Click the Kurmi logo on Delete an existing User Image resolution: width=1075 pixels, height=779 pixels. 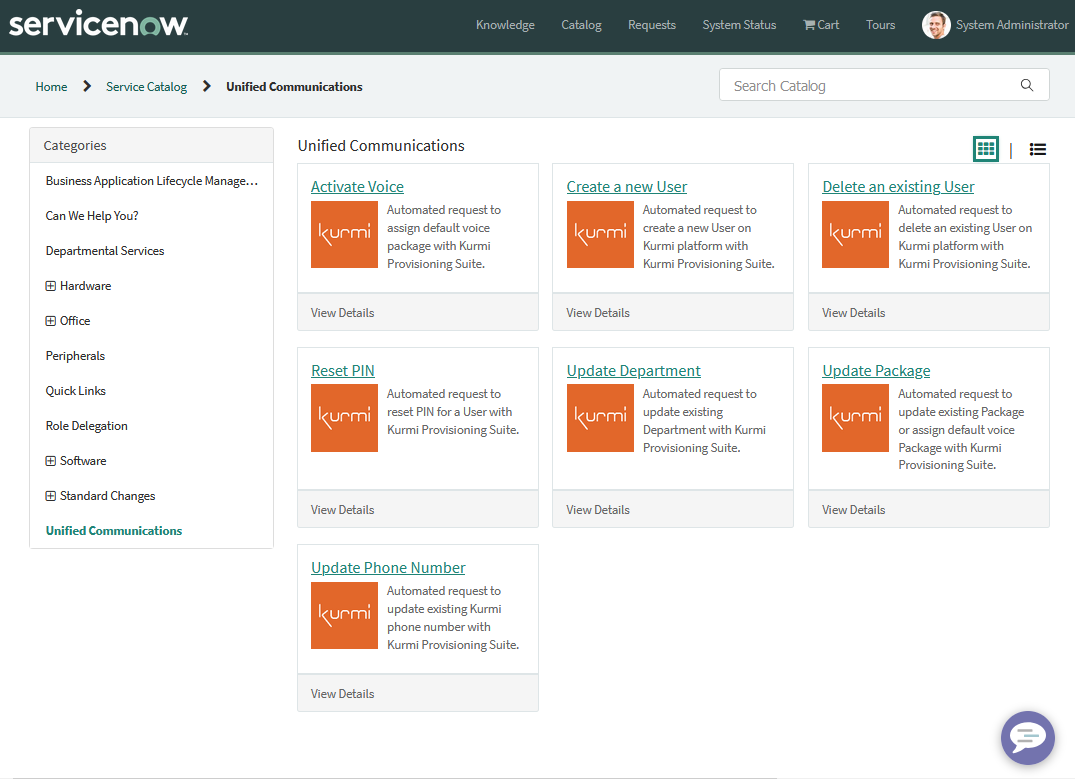click(x=855, y=235)
